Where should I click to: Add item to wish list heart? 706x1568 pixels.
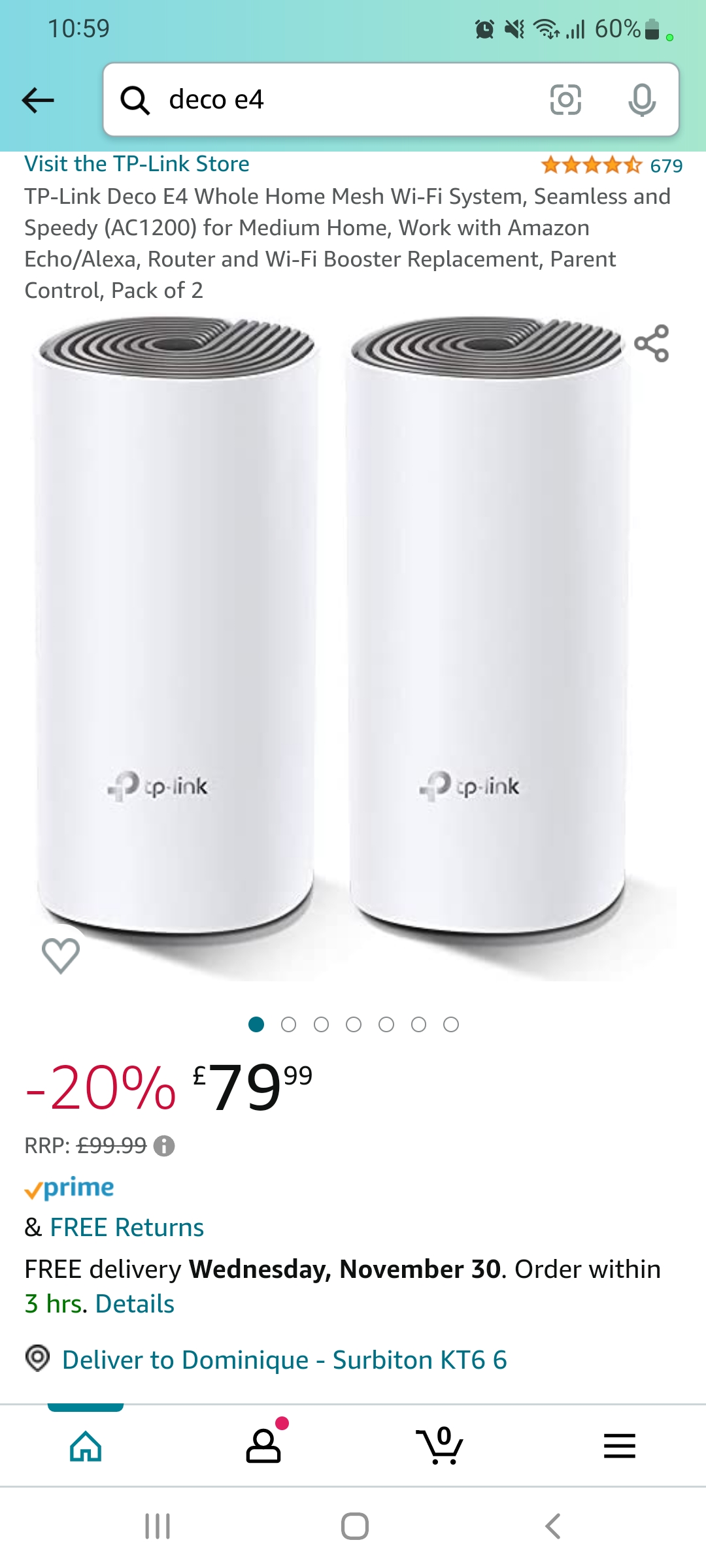pyautogui.click(x=61, y=956)
